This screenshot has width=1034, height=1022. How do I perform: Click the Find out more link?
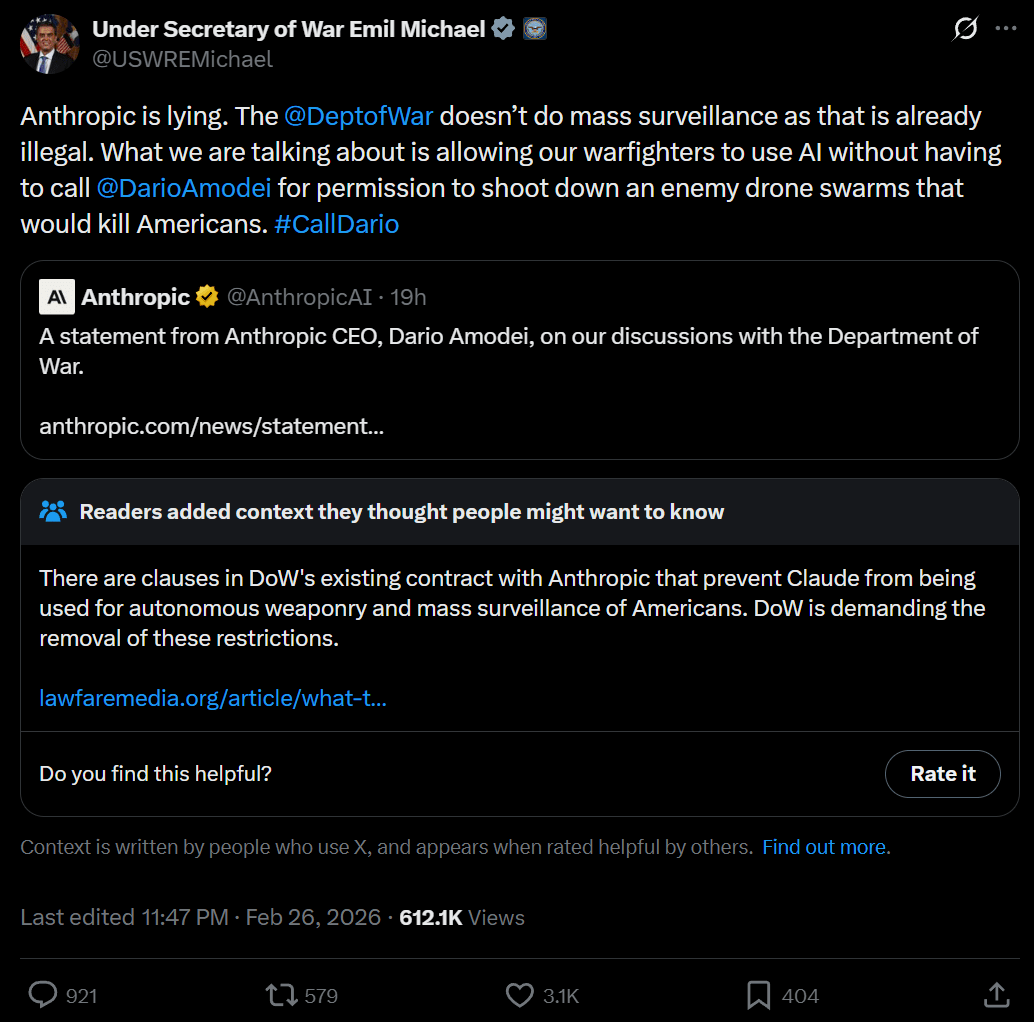click(x=826, y=847)
